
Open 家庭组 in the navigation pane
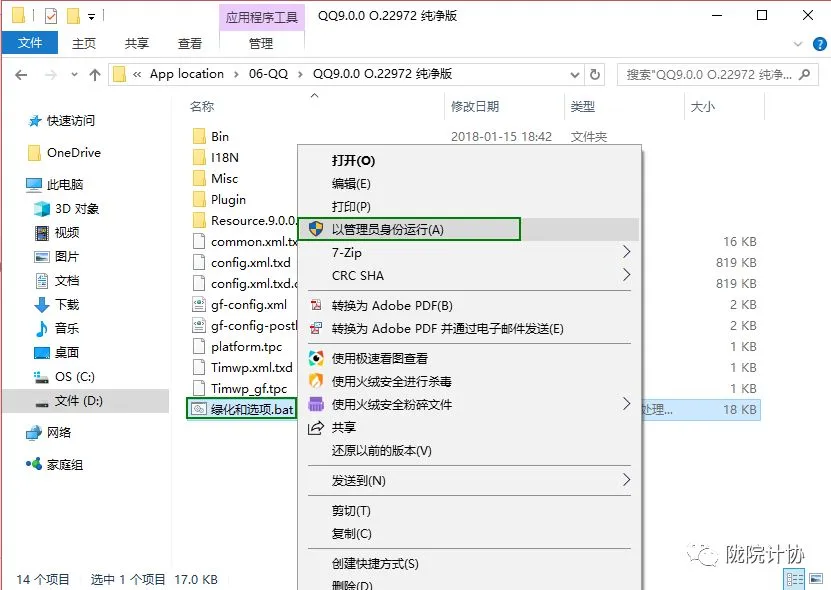[x=65, y=465]
